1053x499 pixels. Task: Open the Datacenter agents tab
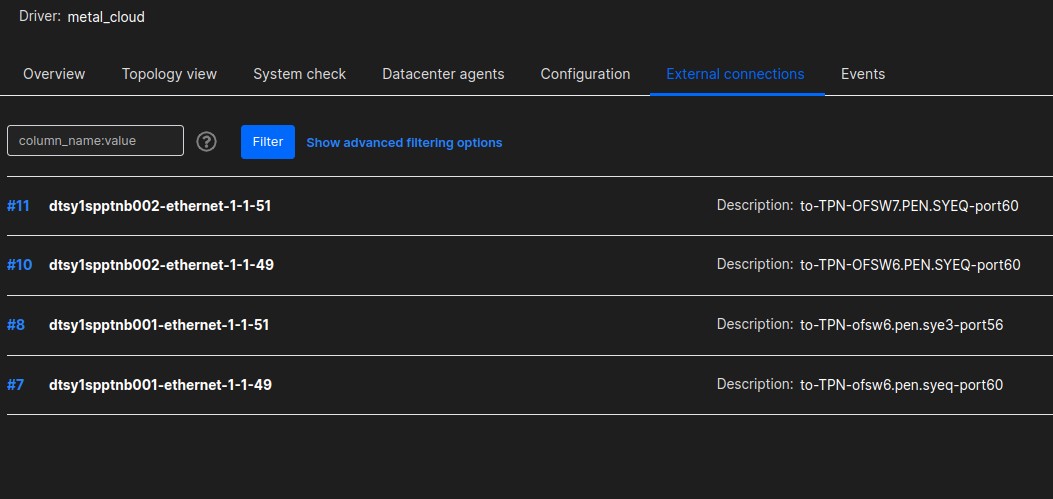point(443,74)
